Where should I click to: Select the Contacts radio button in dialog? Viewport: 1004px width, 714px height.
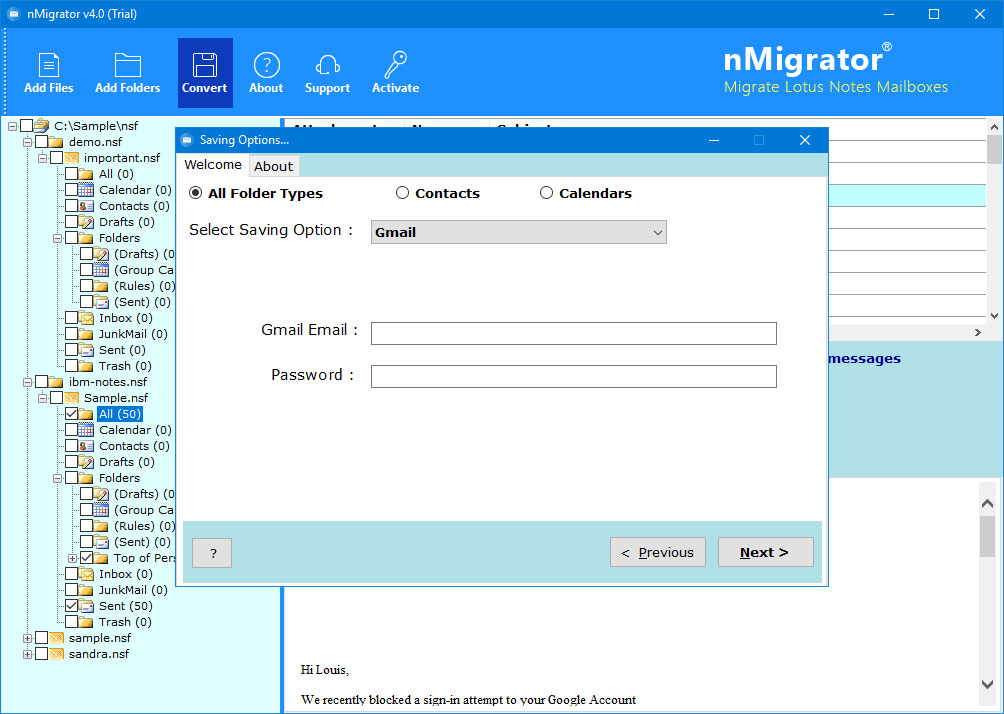click(x=402, y=193)
